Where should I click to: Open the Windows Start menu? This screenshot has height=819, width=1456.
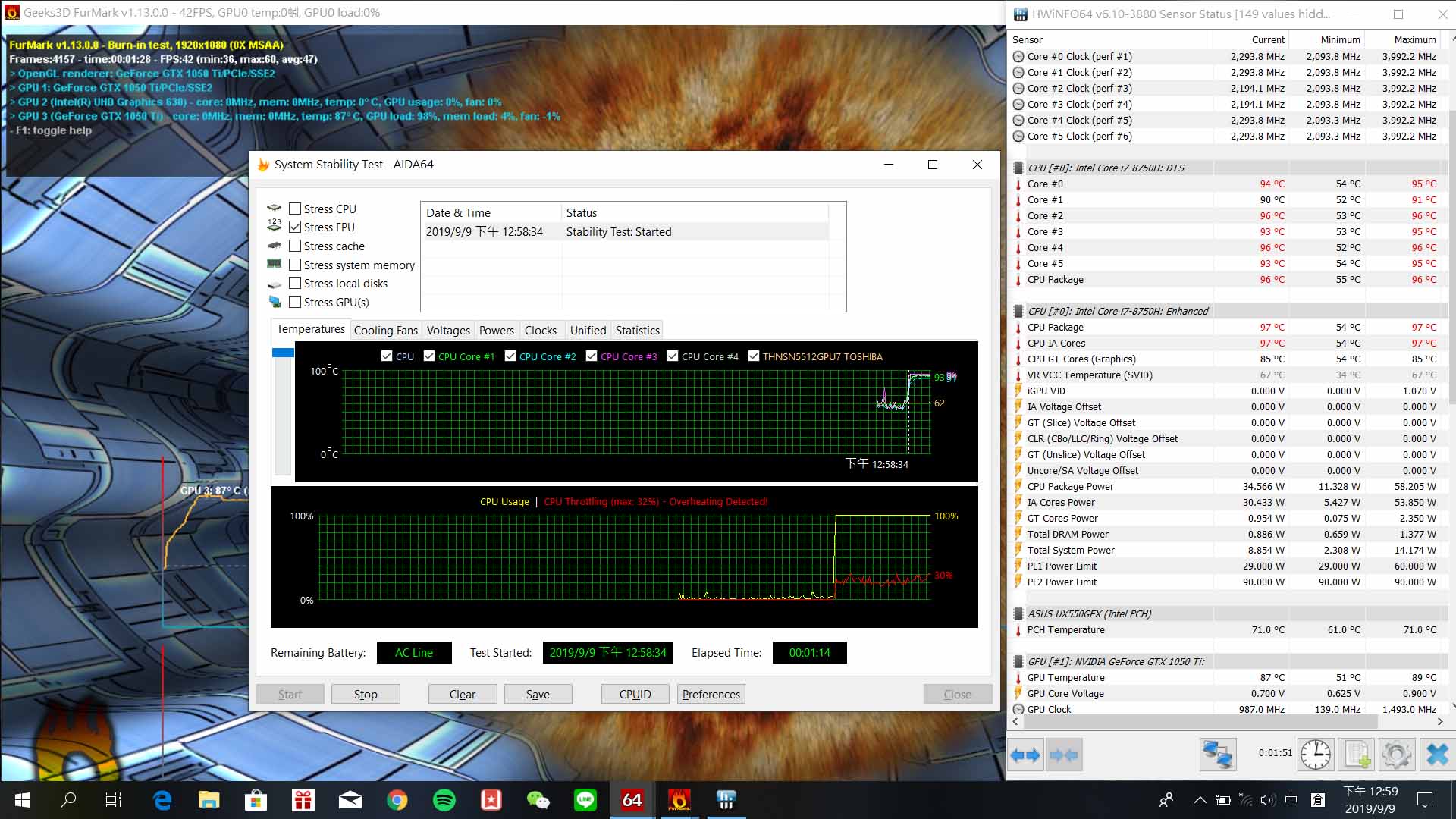(x=22, y=800)
